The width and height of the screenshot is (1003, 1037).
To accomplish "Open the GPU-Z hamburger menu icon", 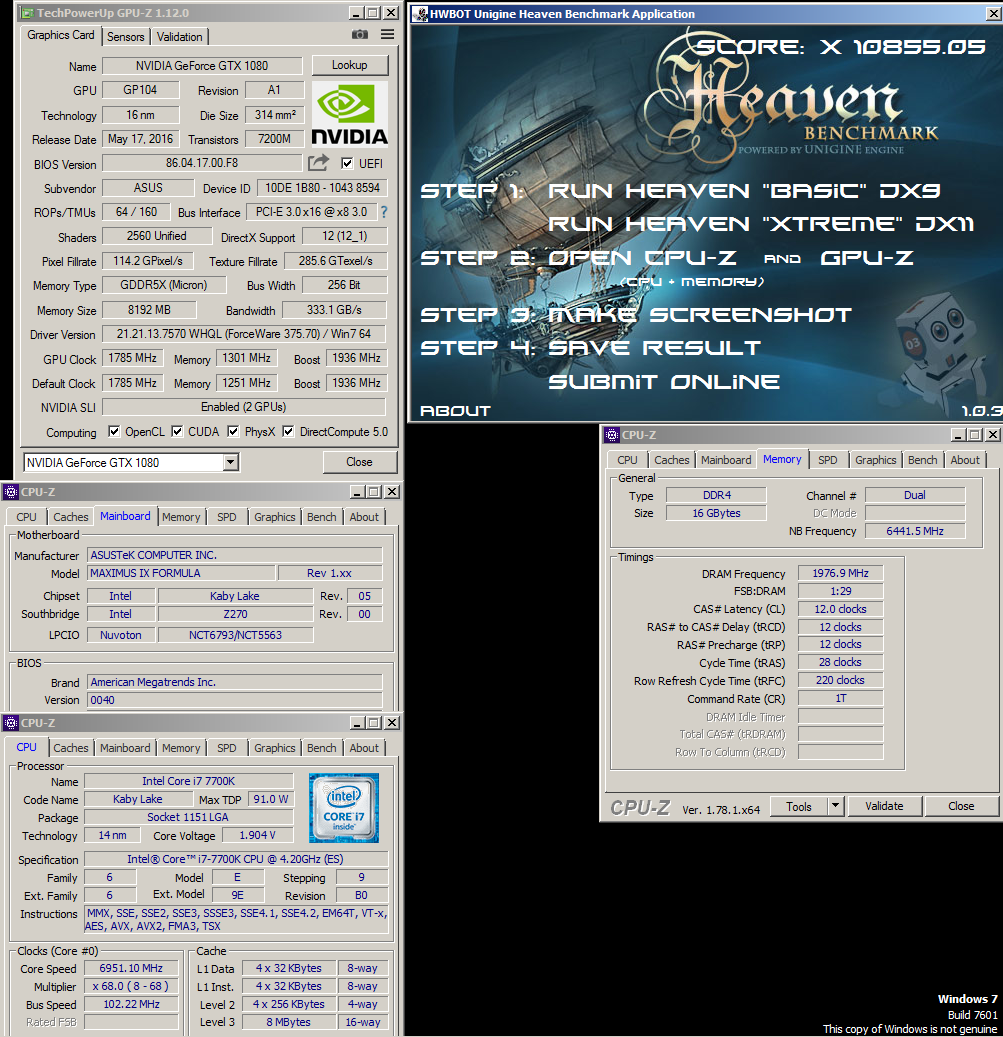I will coord(387,34).
